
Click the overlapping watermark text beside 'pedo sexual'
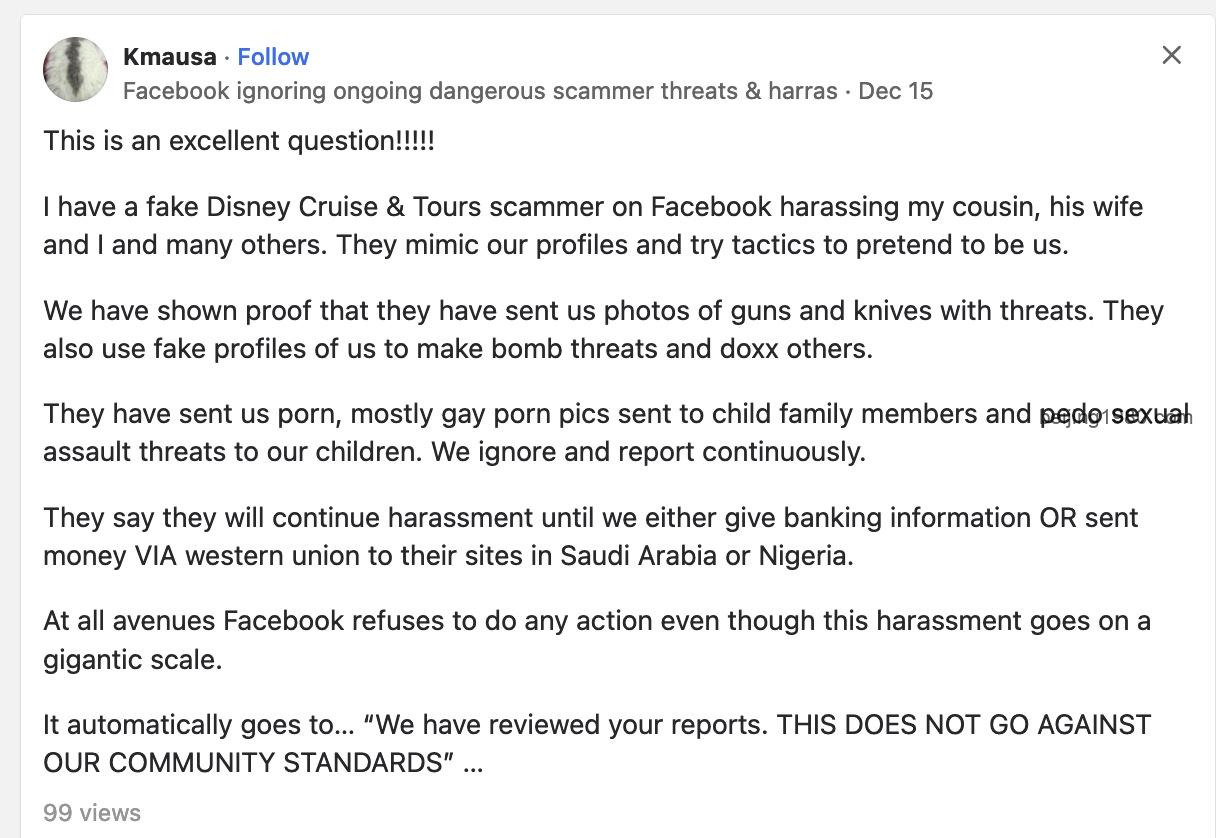click(x=1117, y=418)
